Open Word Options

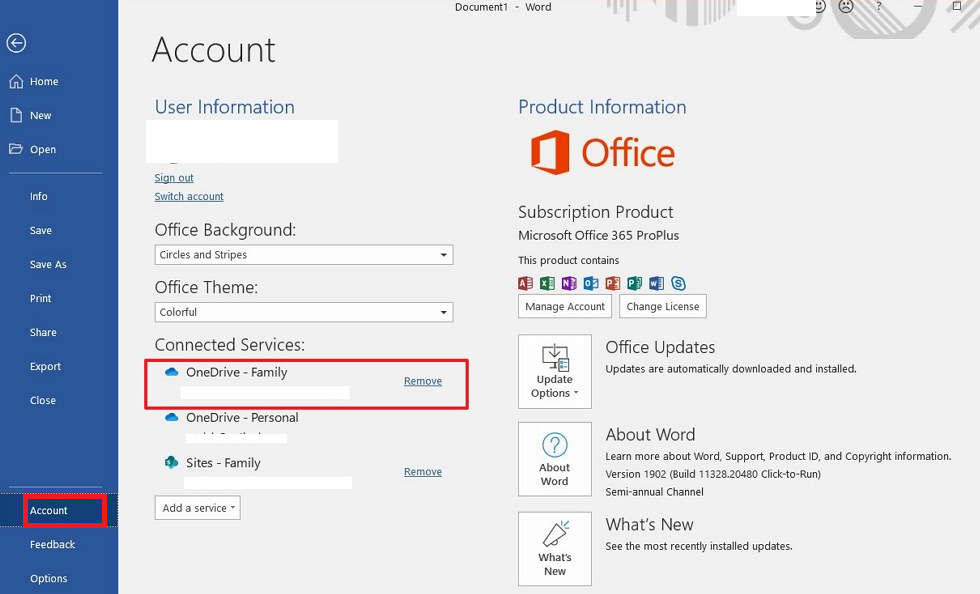pos(49,578)
